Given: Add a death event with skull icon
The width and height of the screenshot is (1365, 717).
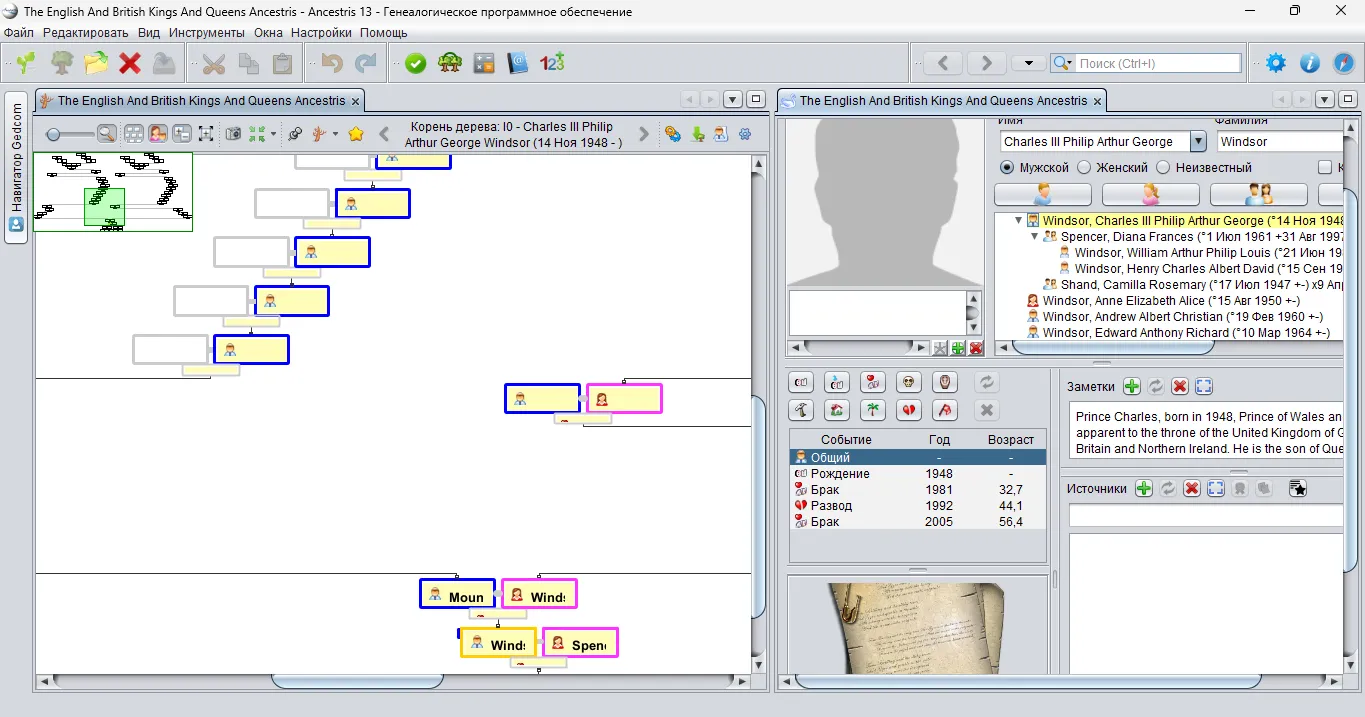Looking at the screenshot, I should coord(908,382).
